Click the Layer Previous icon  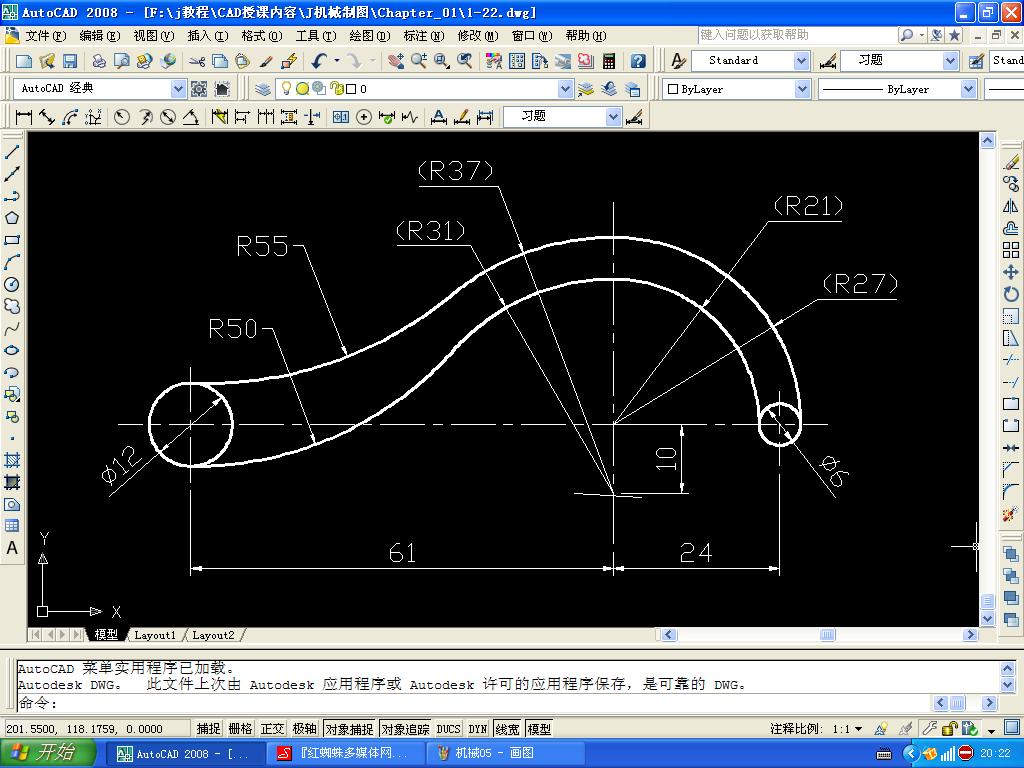(609, 89)
